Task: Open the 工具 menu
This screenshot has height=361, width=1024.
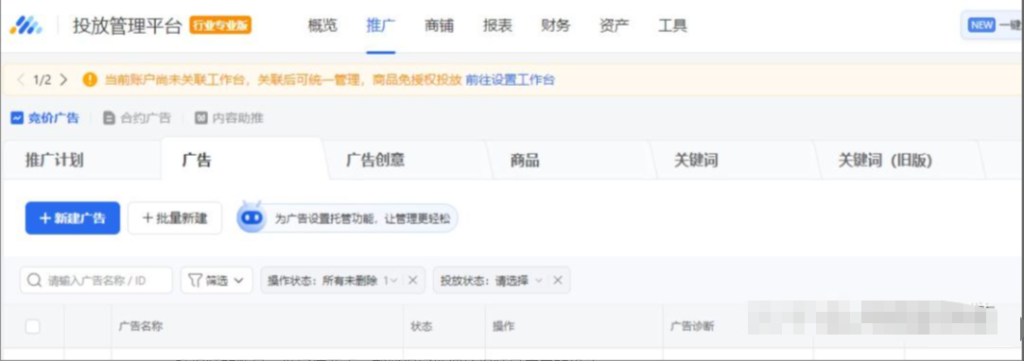Action: tap(673, 25)
